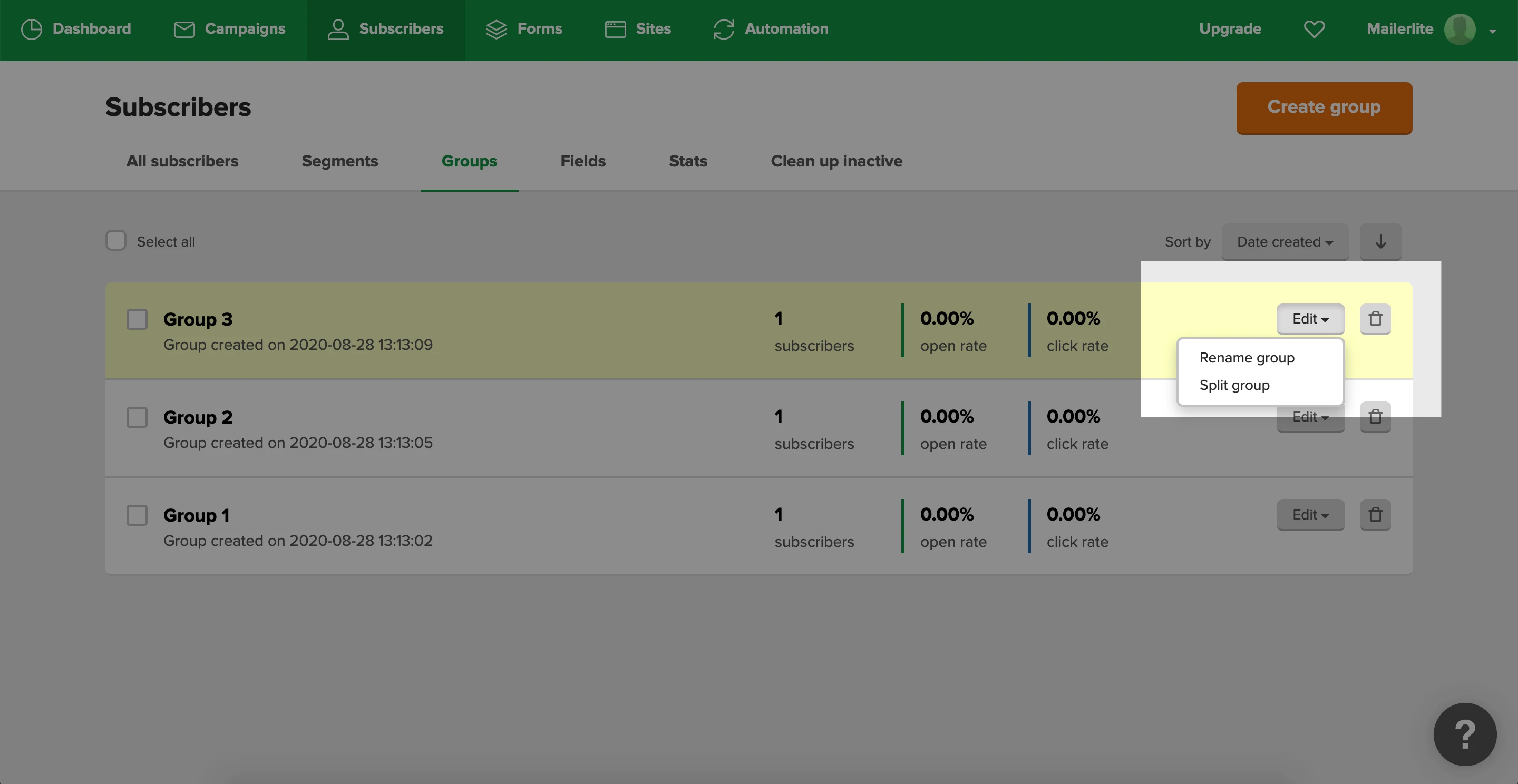Open the Date created sort dropdown
The height and width of the screenshot is (784, 1518).
[x=1285, y=241]
